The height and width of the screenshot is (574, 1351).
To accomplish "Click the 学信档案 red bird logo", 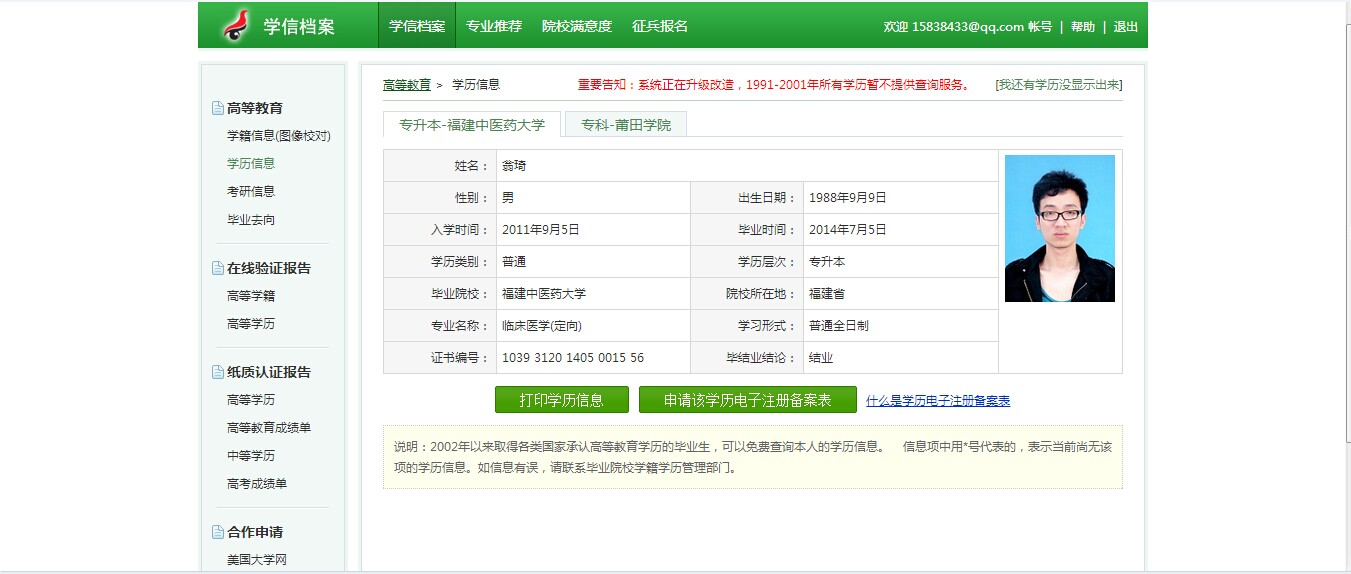I will (x=235, y=25).
